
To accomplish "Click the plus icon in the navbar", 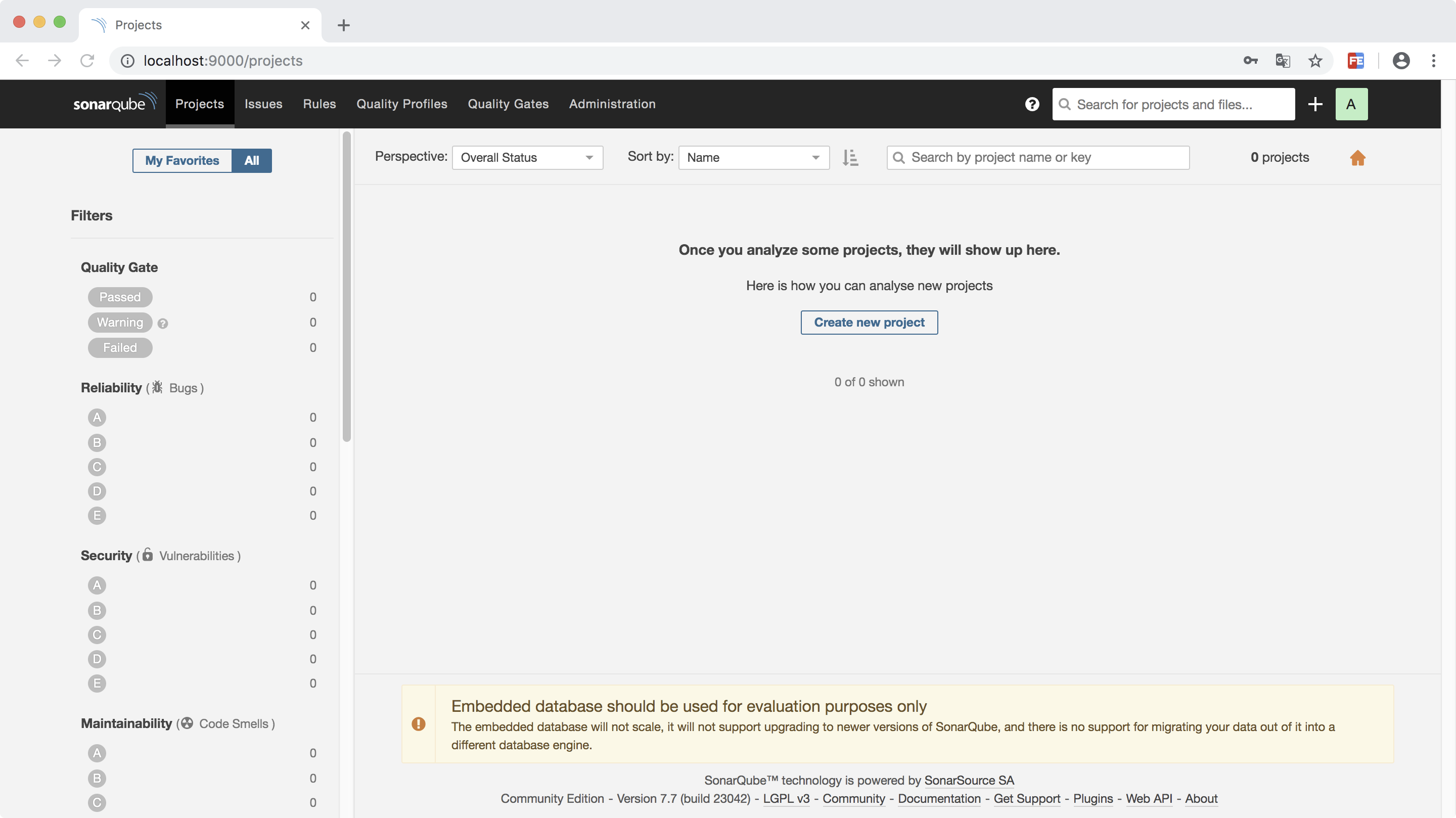I will 1314,104.
